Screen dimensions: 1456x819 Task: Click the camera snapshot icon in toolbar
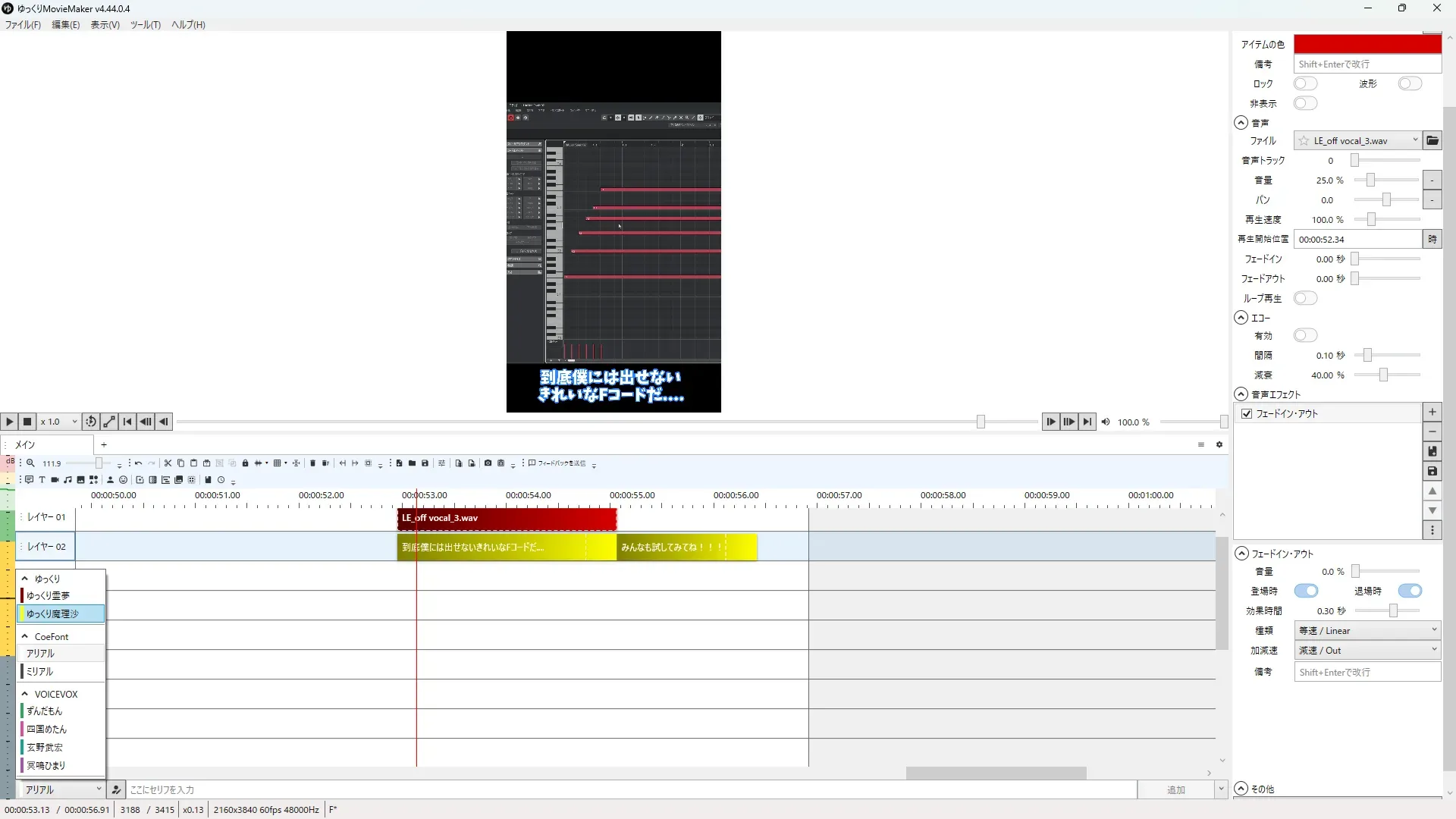488,463
